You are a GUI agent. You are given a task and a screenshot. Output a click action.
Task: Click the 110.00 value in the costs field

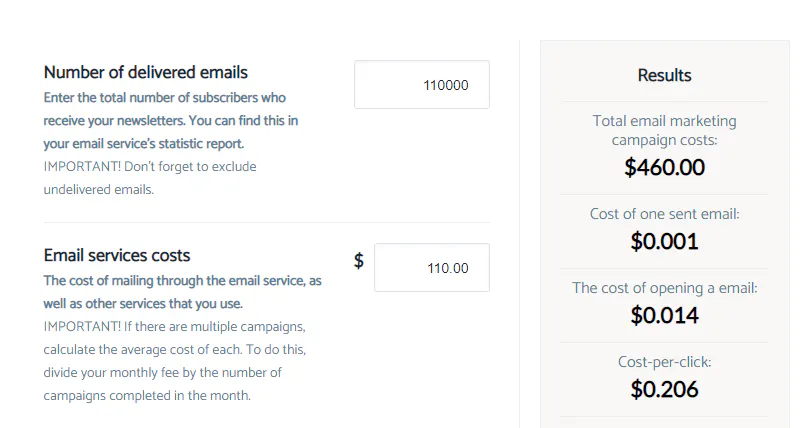pos(447,268)
